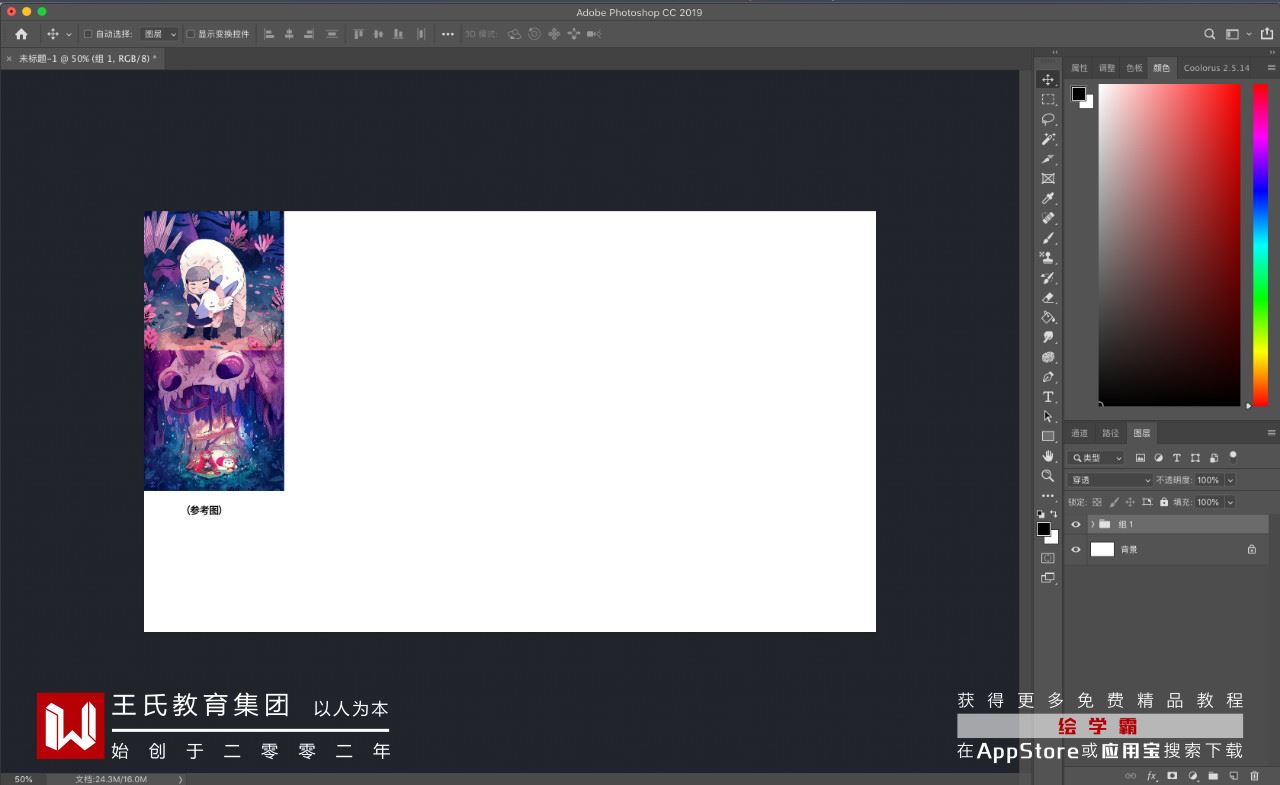Select the Brush tool

coord(1048,238)
